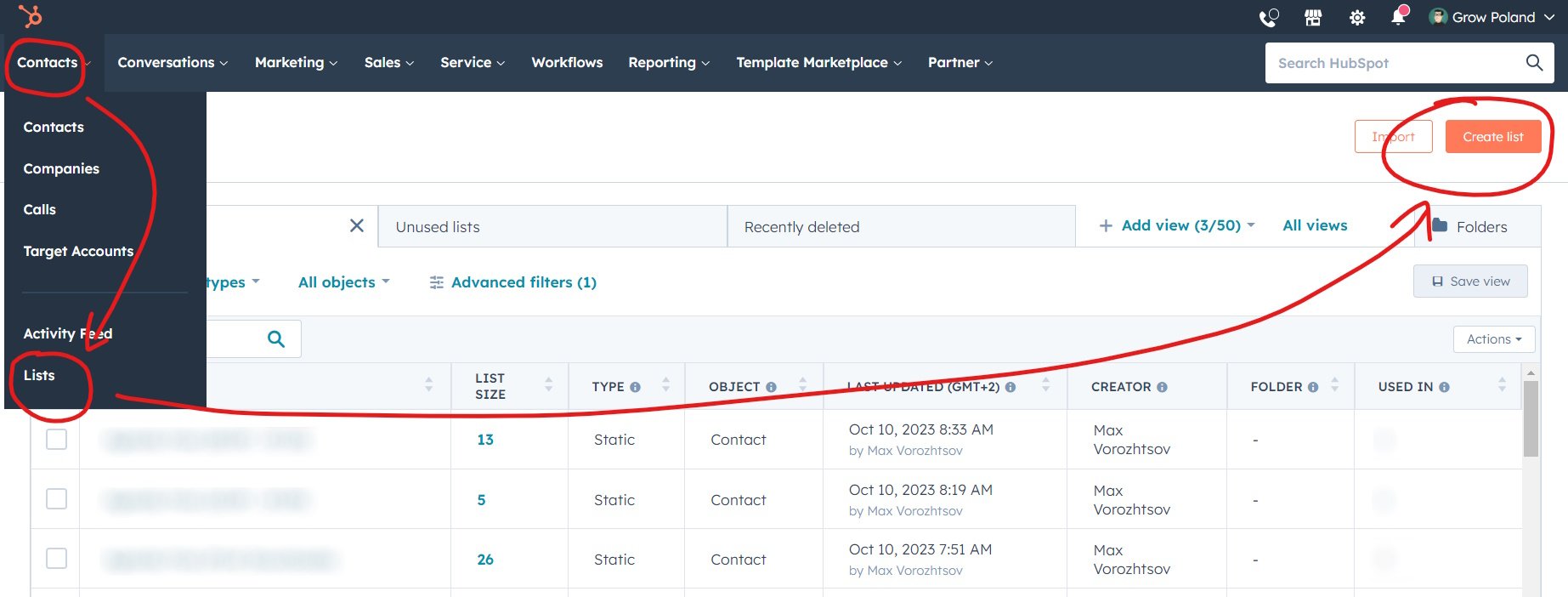Open the Actions dropdown
1568x597 pixels.
pyautogui.click(x=1494, y=338)
